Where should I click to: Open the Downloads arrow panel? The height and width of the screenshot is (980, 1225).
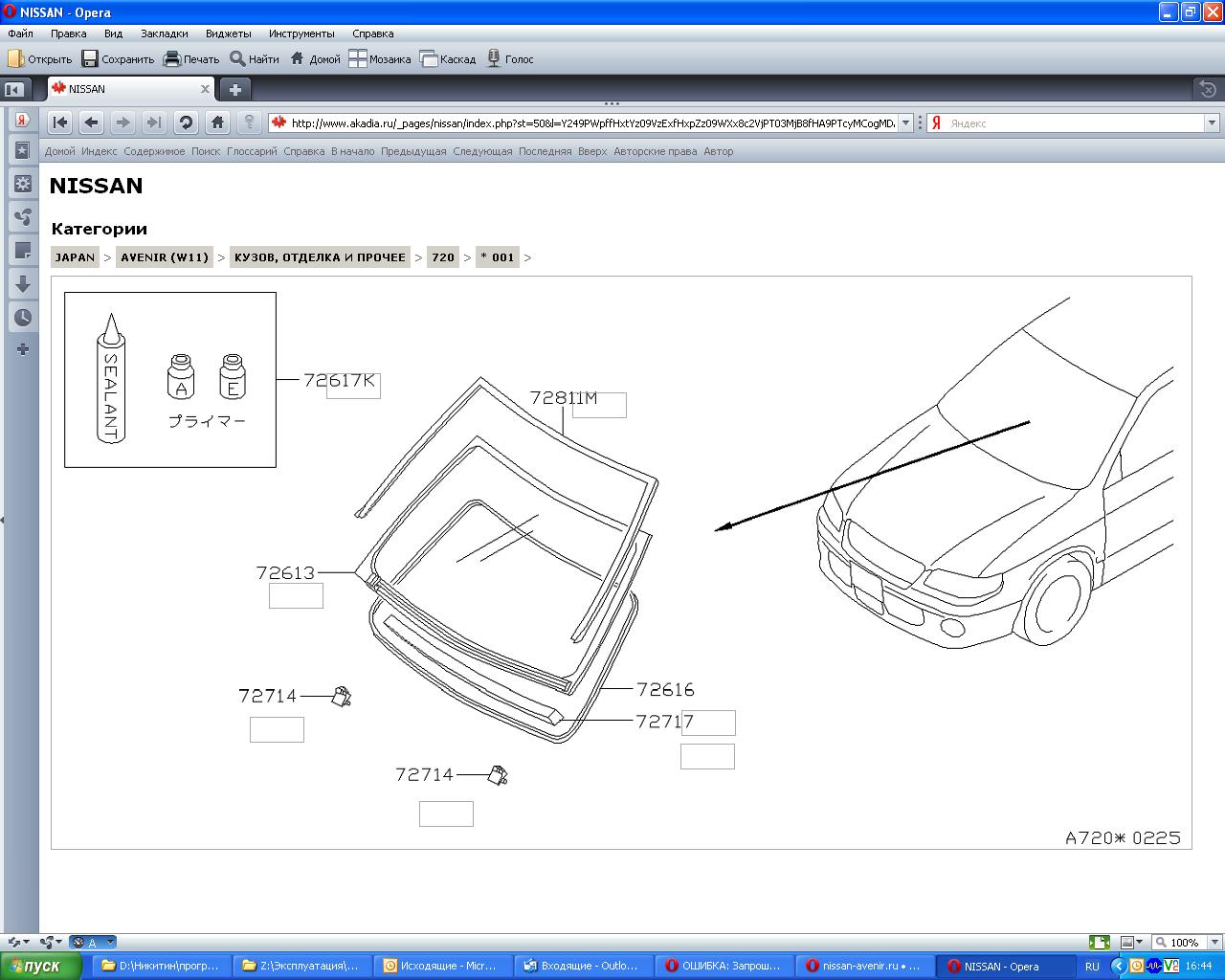point(23,284)
